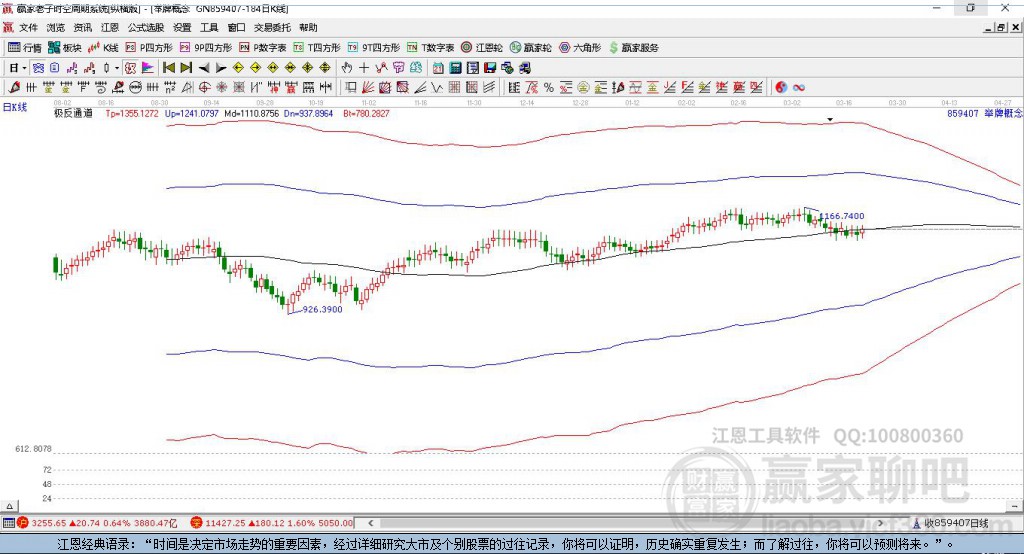Open the 工具 tools menu
The width and height of the screenshot is (1024, 554).
click(x=209, y=27)
